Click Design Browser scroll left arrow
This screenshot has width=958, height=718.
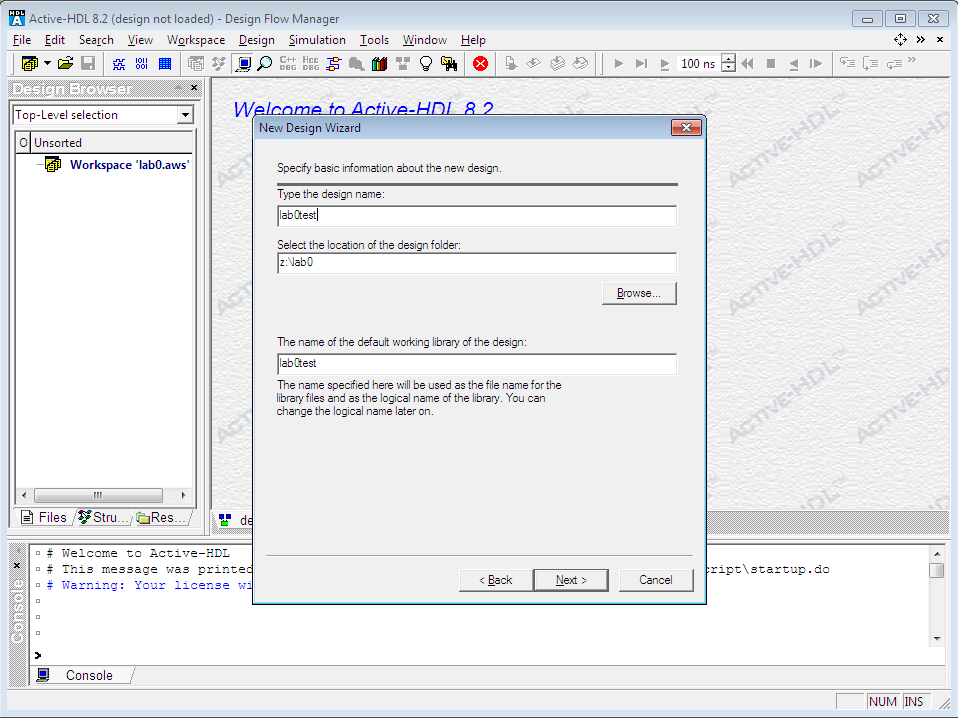pos(24,495)
